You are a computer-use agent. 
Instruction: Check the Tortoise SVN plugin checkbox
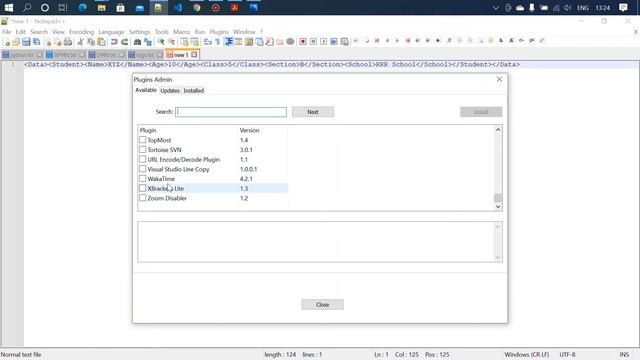click(142, 149)
